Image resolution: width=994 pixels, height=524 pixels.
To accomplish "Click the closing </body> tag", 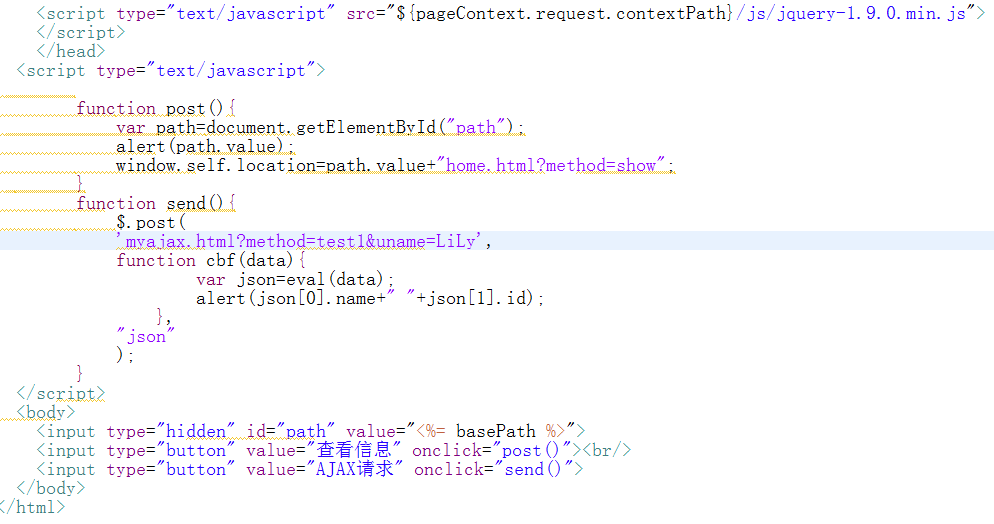I will 51,489.
